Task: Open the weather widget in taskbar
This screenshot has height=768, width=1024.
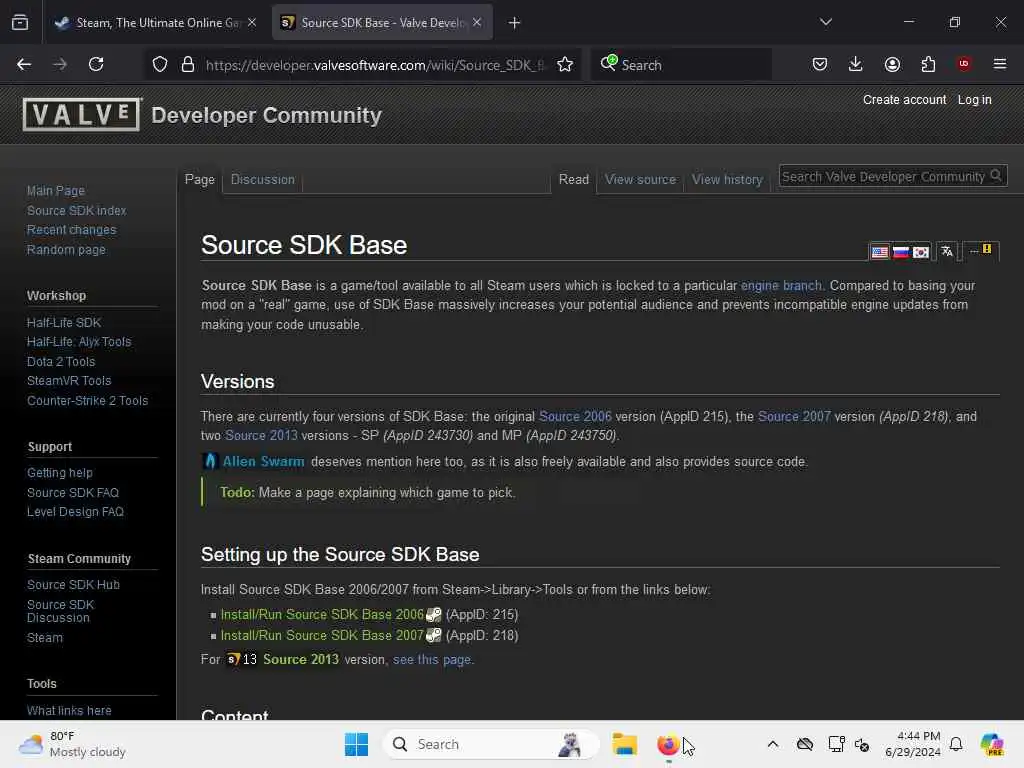Action: tap(72, 744)
